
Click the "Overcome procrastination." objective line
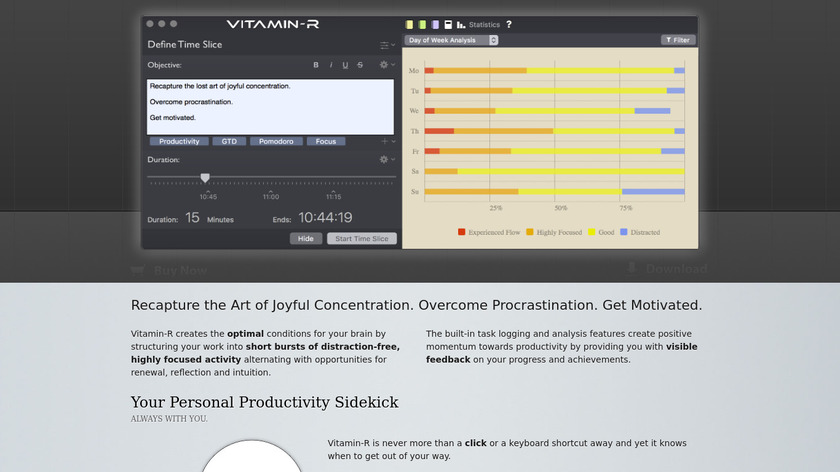[191, 102]
